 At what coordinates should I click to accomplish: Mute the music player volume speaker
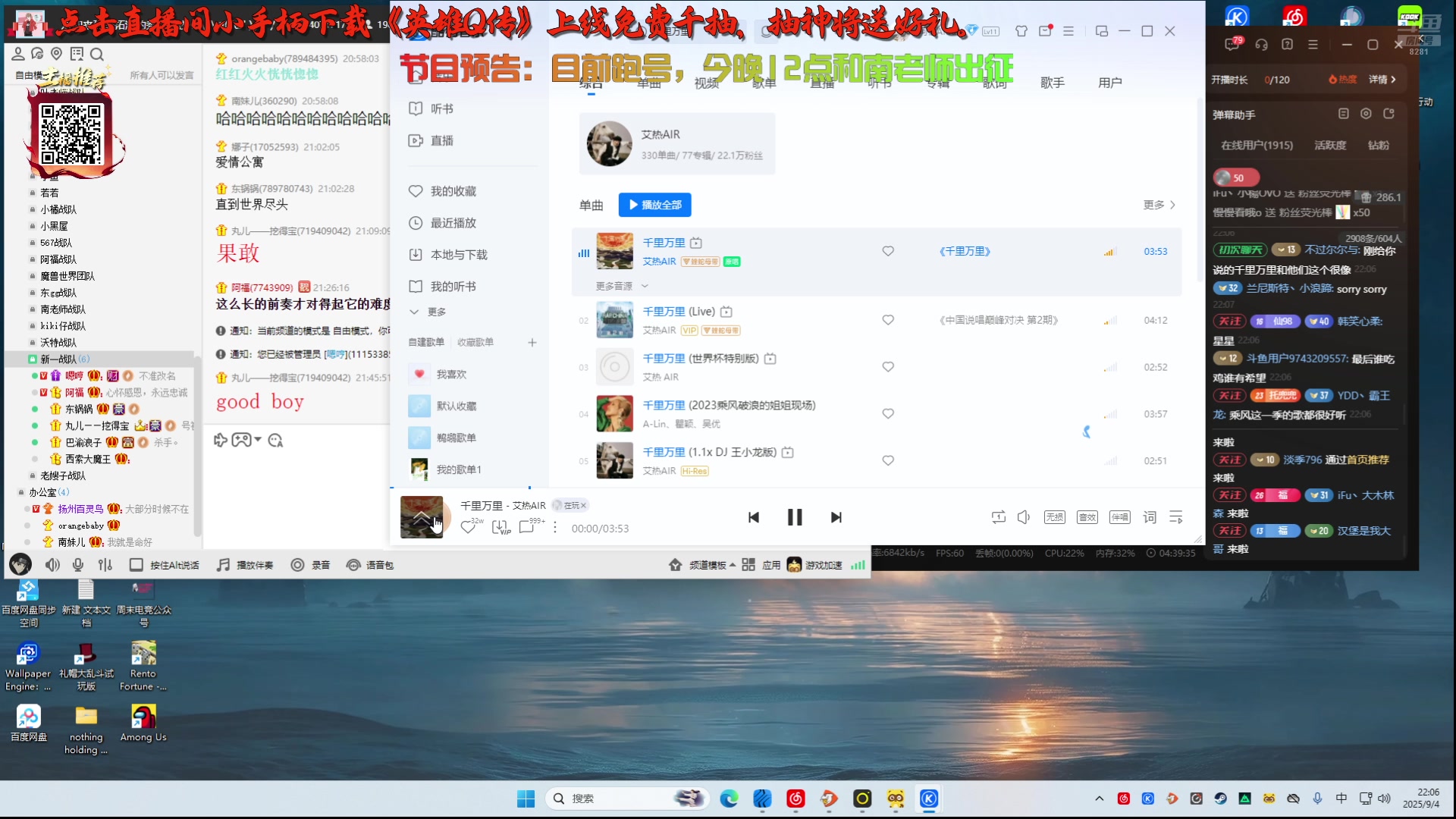(1023, 517)
